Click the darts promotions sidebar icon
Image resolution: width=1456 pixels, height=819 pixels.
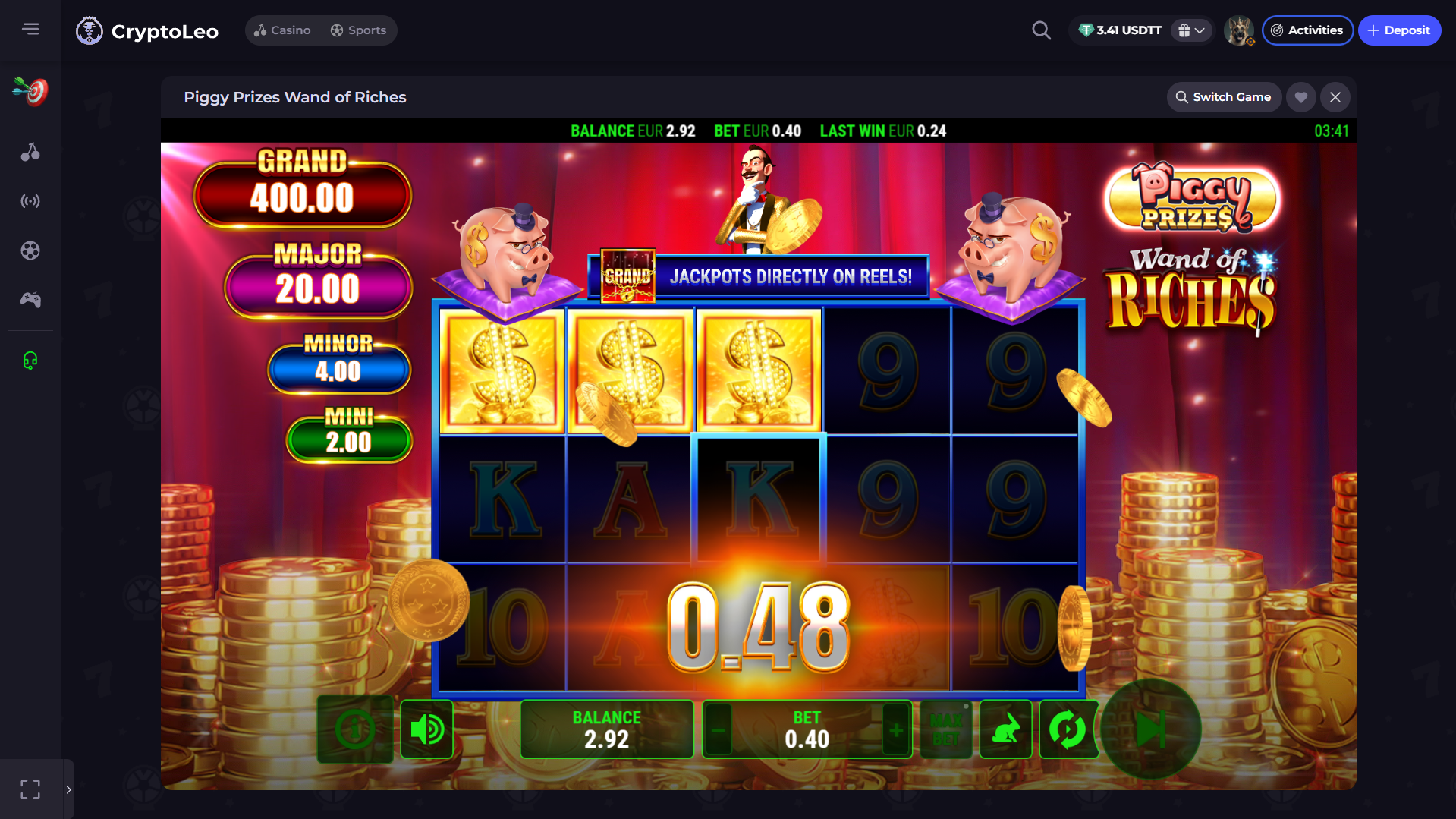coord(30,92)
